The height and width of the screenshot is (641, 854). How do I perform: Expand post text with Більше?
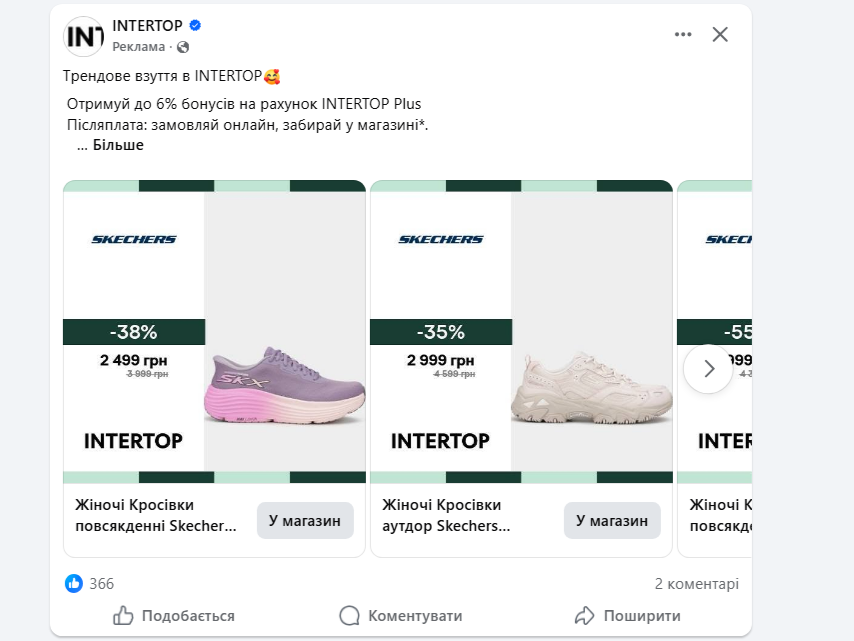pos(118,145)
